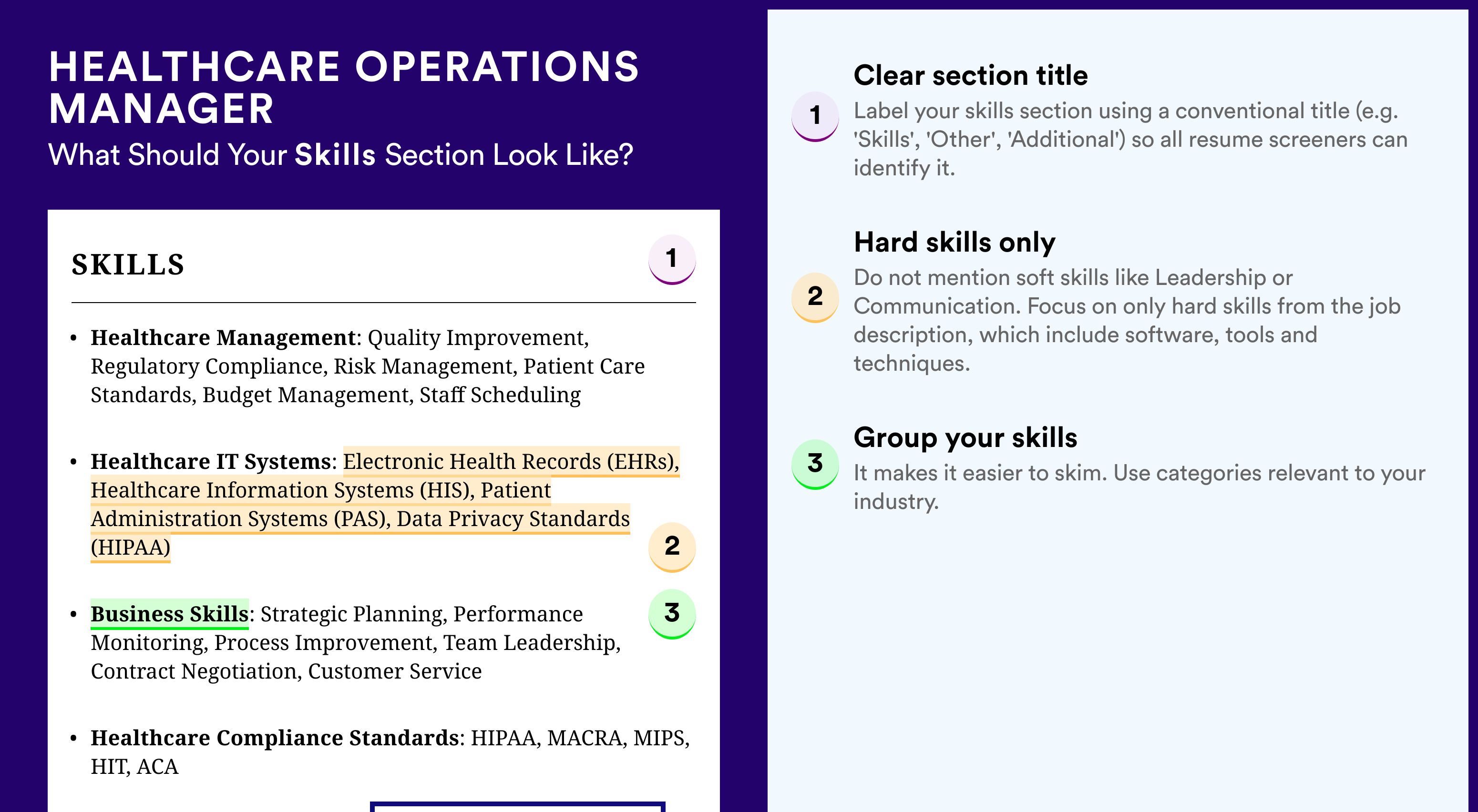The image size is (1478, 812).
Task: Click the 'Group your skills' heading
Action: (965, 437)
